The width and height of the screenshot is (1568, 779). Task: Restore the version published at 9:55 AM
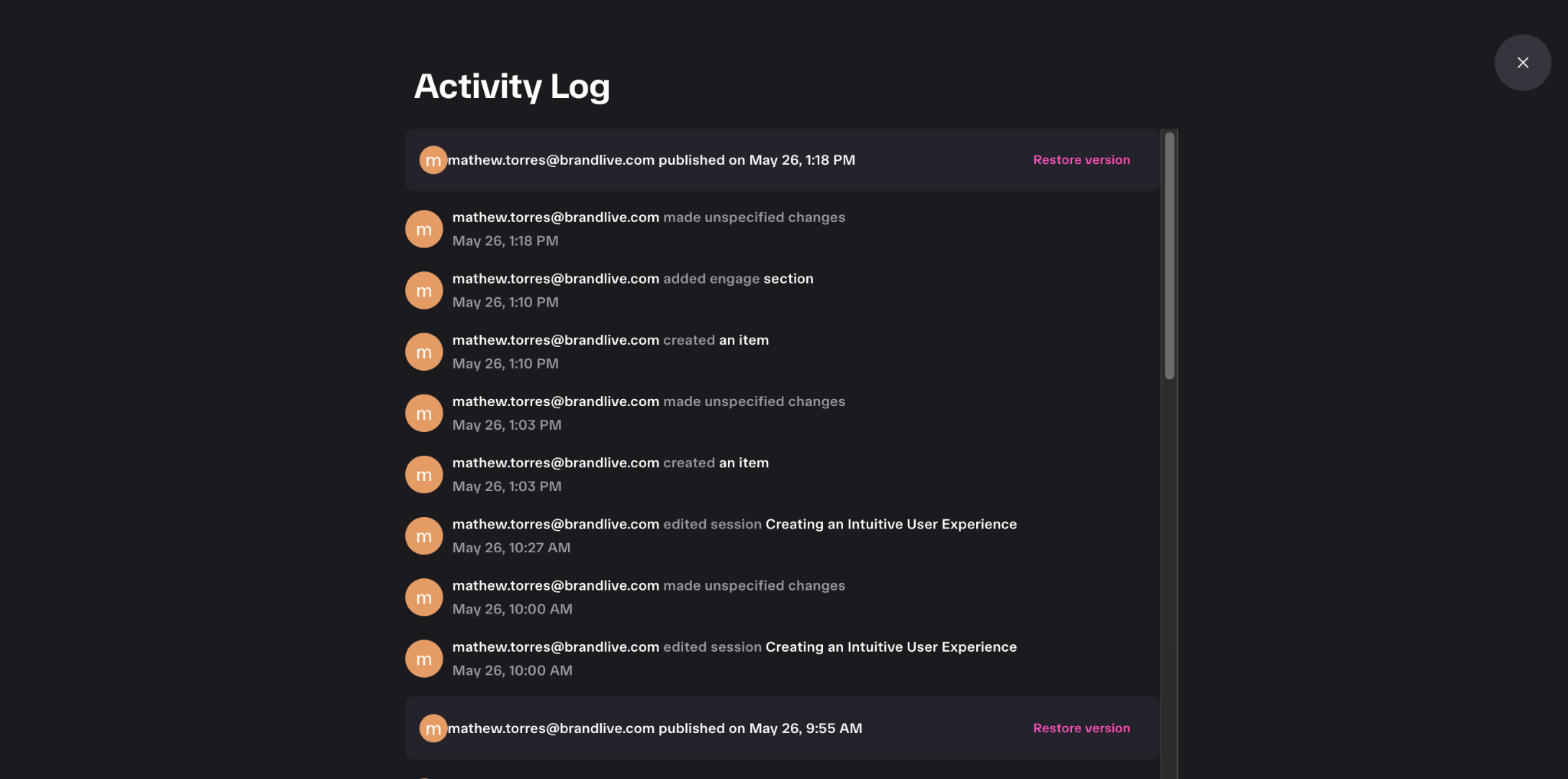(x=1081, y=728)
